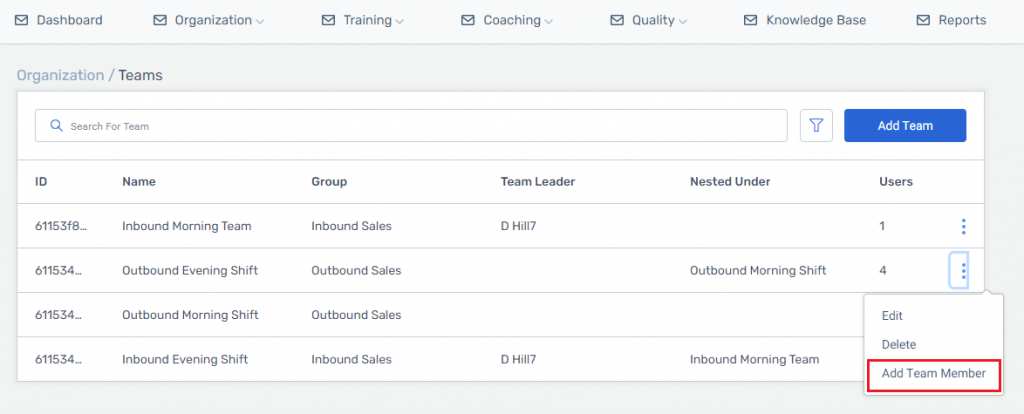Click the Knowledge Base envelope icon

750,20
